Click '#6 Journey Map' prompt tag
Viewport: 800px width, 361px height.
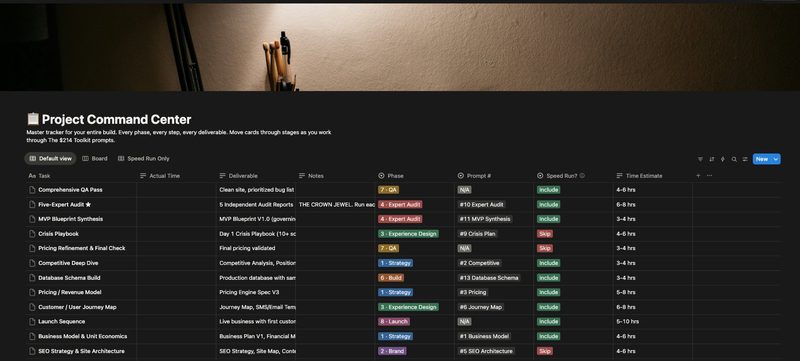(x=481, y=307)
